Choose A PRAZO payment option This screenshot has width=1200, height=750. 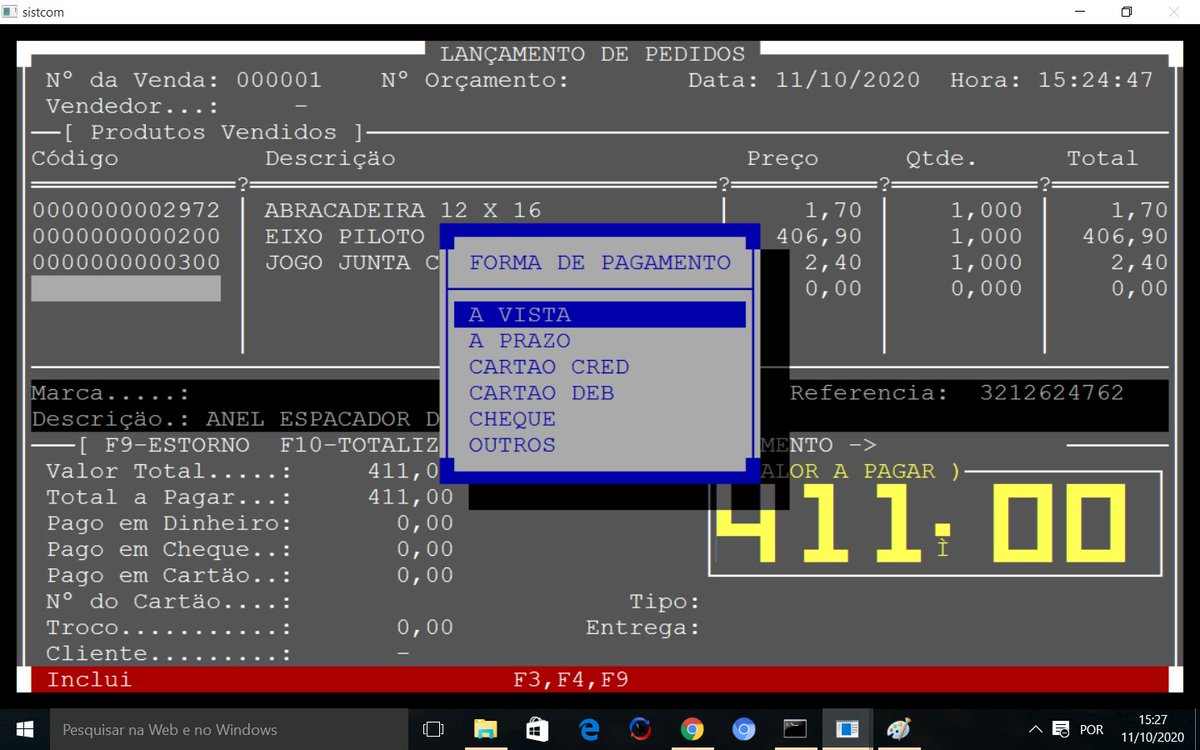[520, 340]
